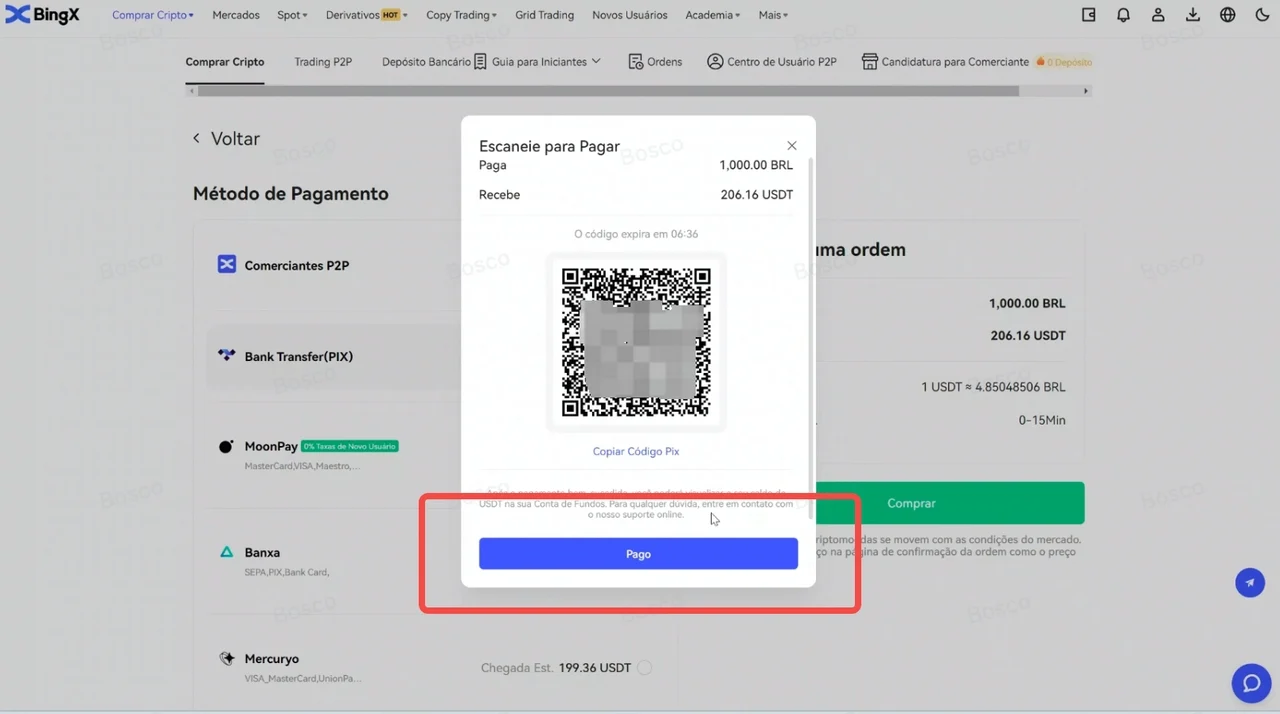This screenshot has height=714, width=1280.
Task: Expand the Comprar Cripto dropdown menu
Action: (153, 15)
